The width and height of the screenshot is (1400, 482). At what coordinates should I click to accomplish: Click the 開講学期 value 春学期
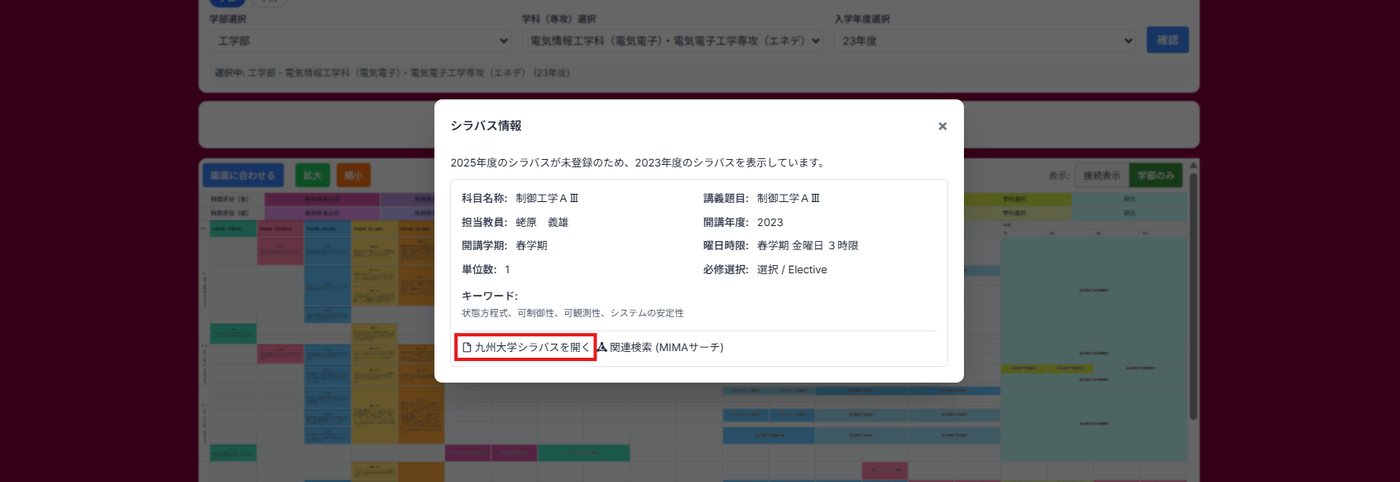532,246
